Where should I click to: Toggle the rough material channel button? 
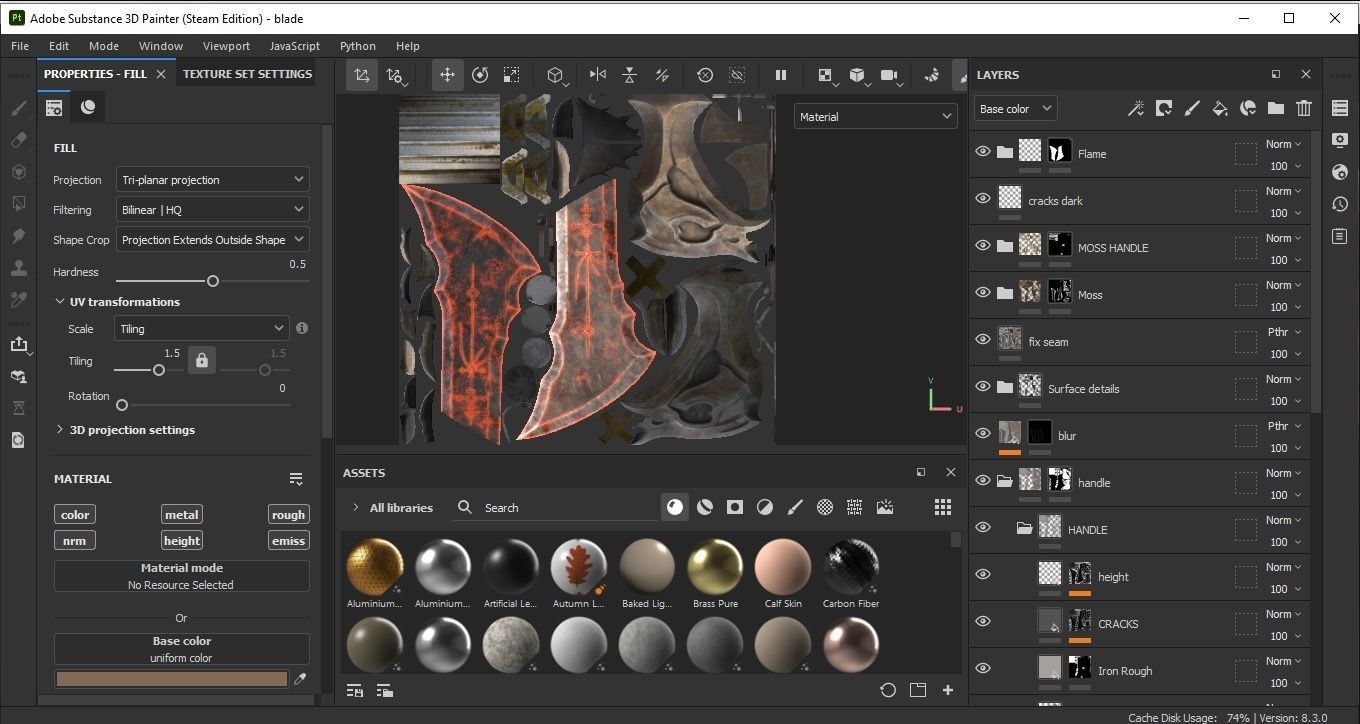(288, 515)
